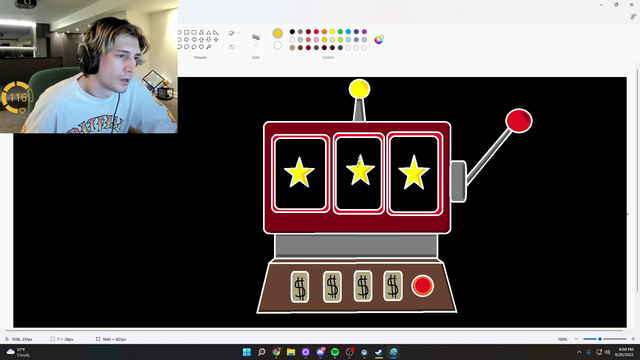Select the oval callout shape

187,47
